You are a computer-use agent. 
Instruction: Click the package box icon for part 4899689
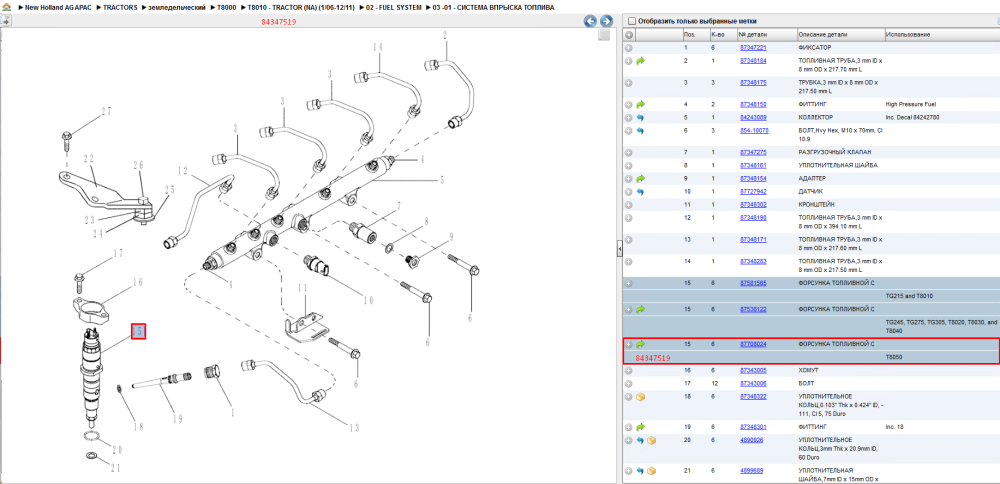(x=651, y=471)
